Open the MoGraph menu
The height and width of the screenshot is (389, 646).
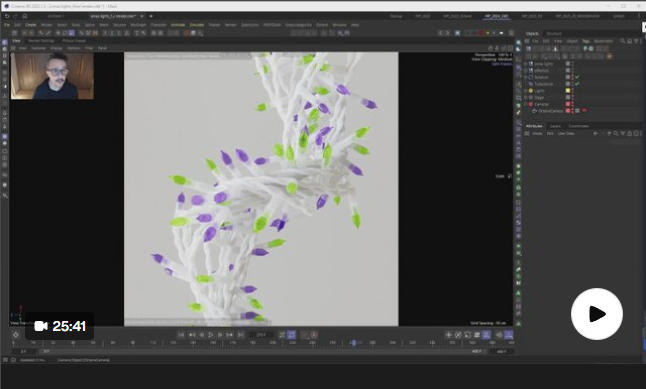point(138,25)
